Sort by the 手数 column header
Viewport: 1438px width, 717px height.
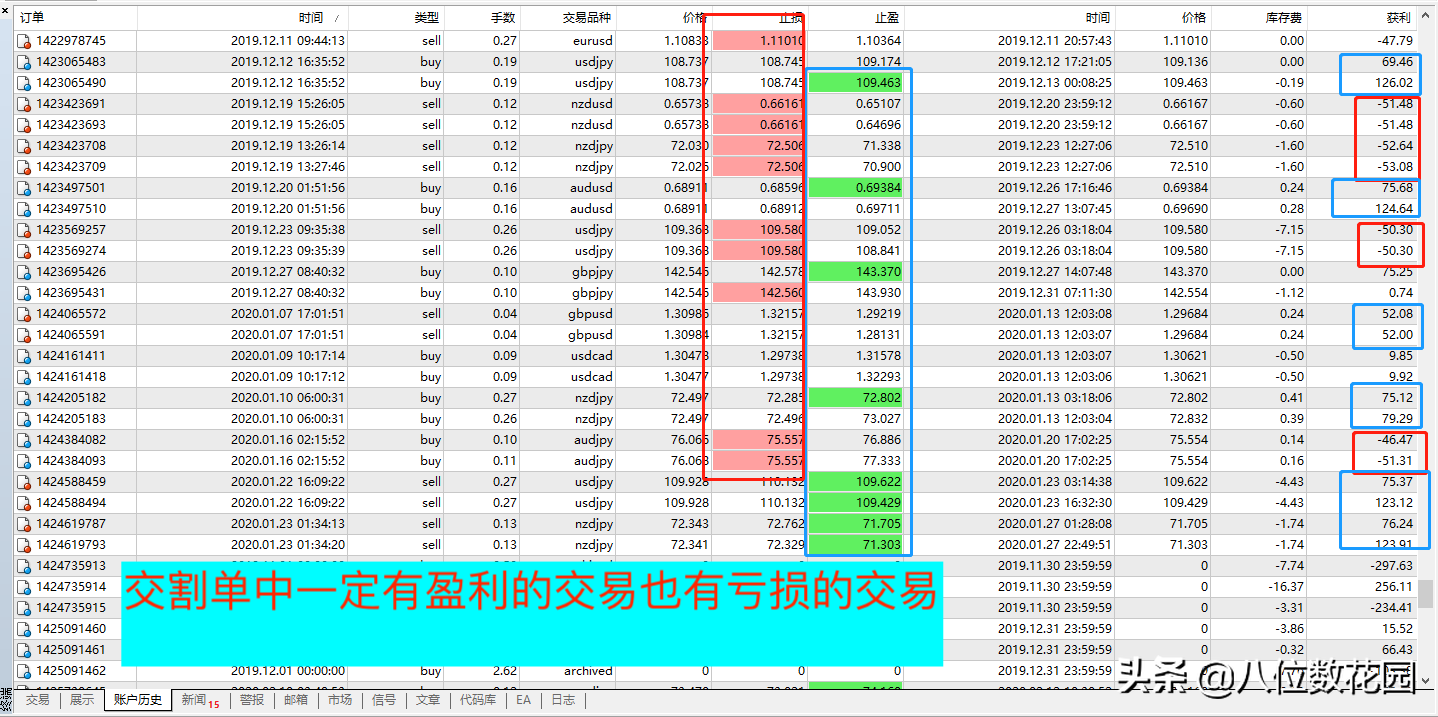point(482,18)
